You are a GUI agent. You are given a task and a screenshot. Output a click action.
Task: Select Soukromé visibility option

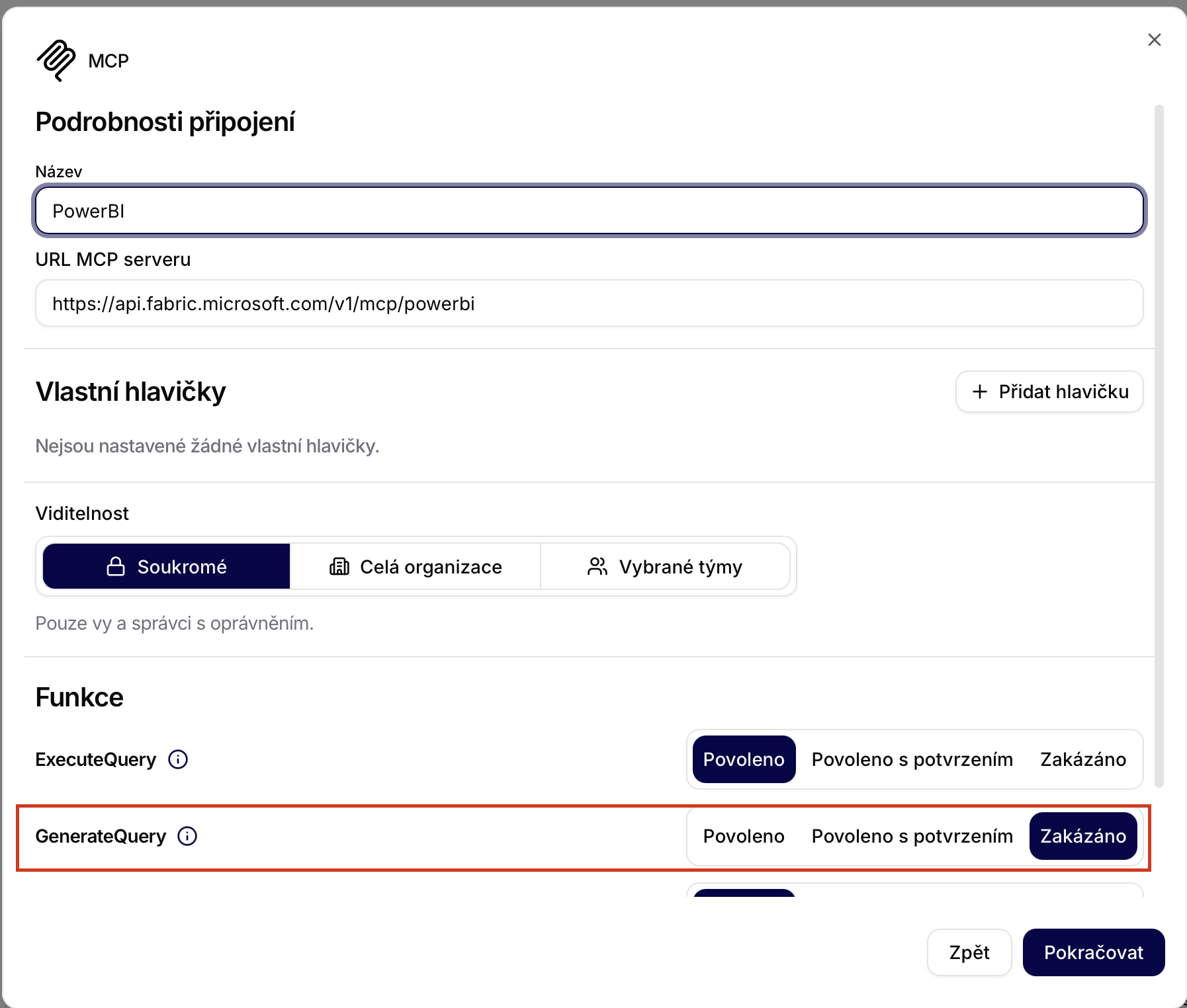[x=167, y=566]
